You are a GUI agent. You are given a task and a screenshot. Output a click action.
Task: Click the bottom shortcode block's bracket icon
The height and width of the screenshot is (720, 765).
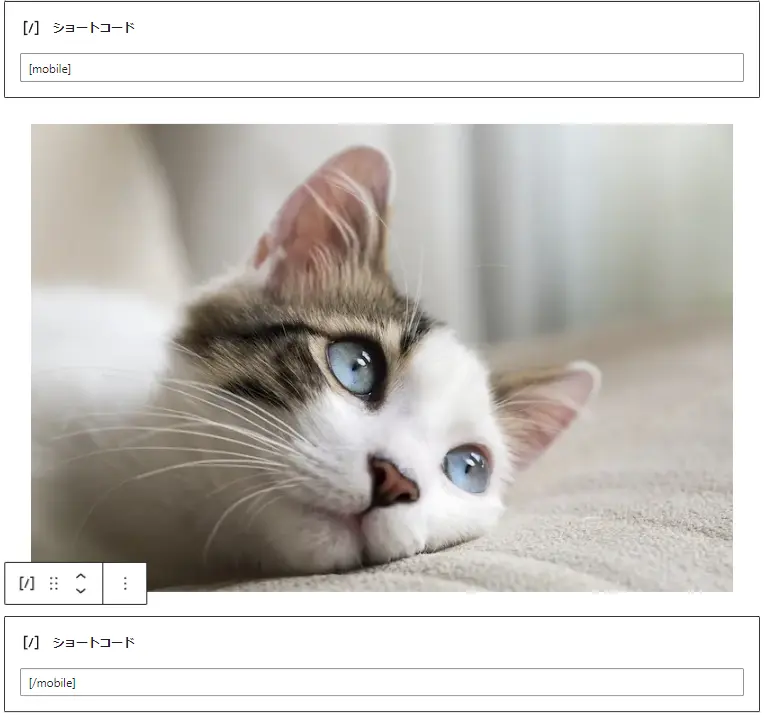point(31,642)
